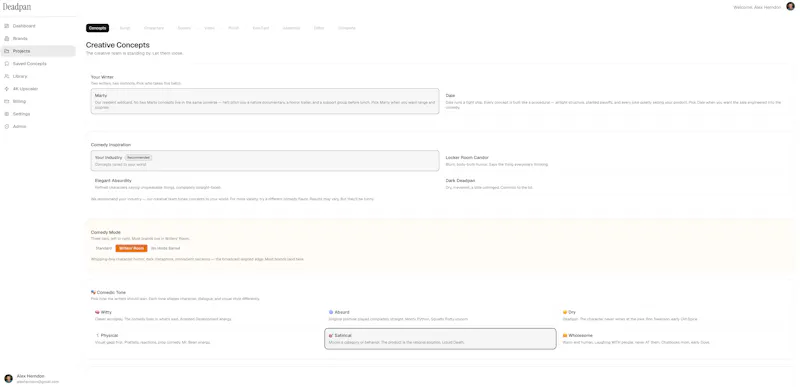Click the Admin icon in the sidebar

[7, 126]
